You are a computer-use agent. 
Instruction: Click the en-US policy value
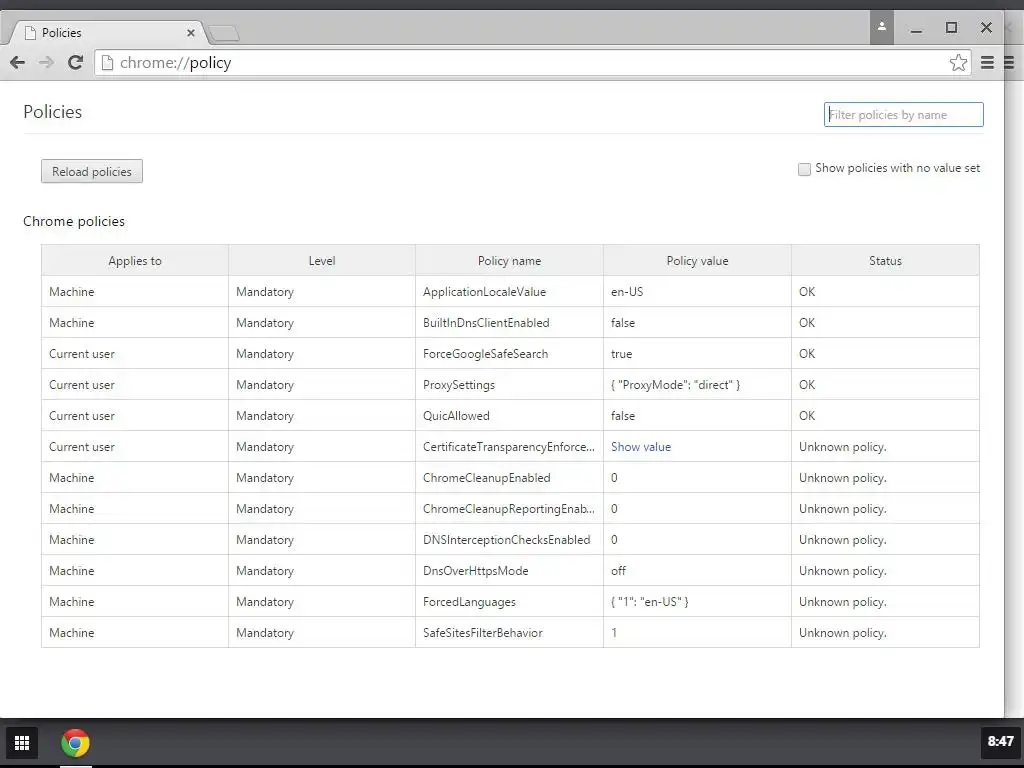click(x=627, y=292)
